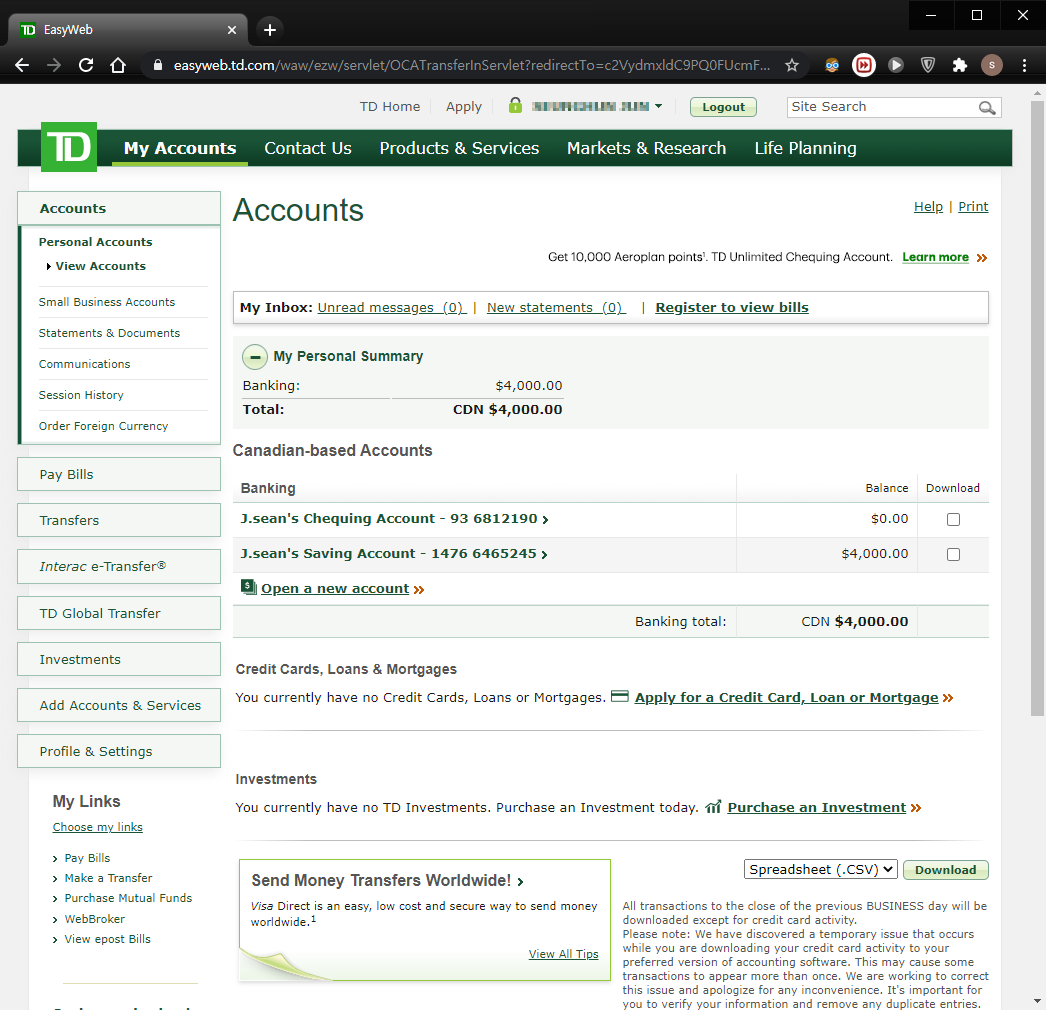The image size is (1046, 1010).
Task: Click Register to view bills link
Action: coord(732,308)
